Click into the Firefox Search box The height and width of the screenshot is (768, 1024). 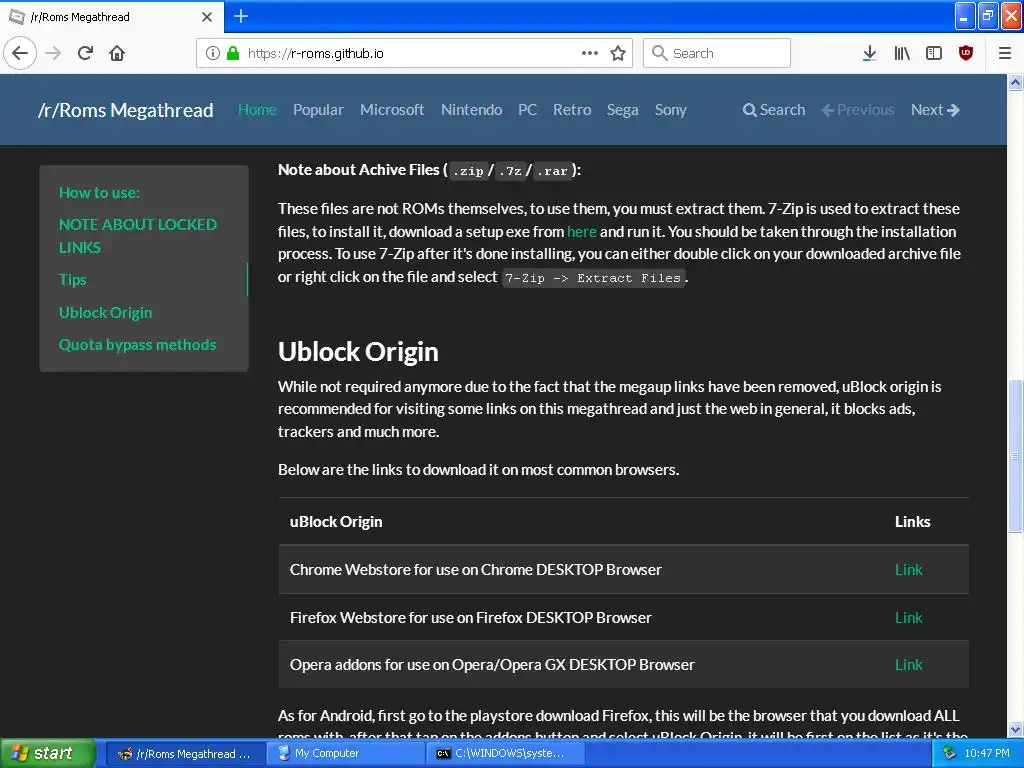coord(716,53)
